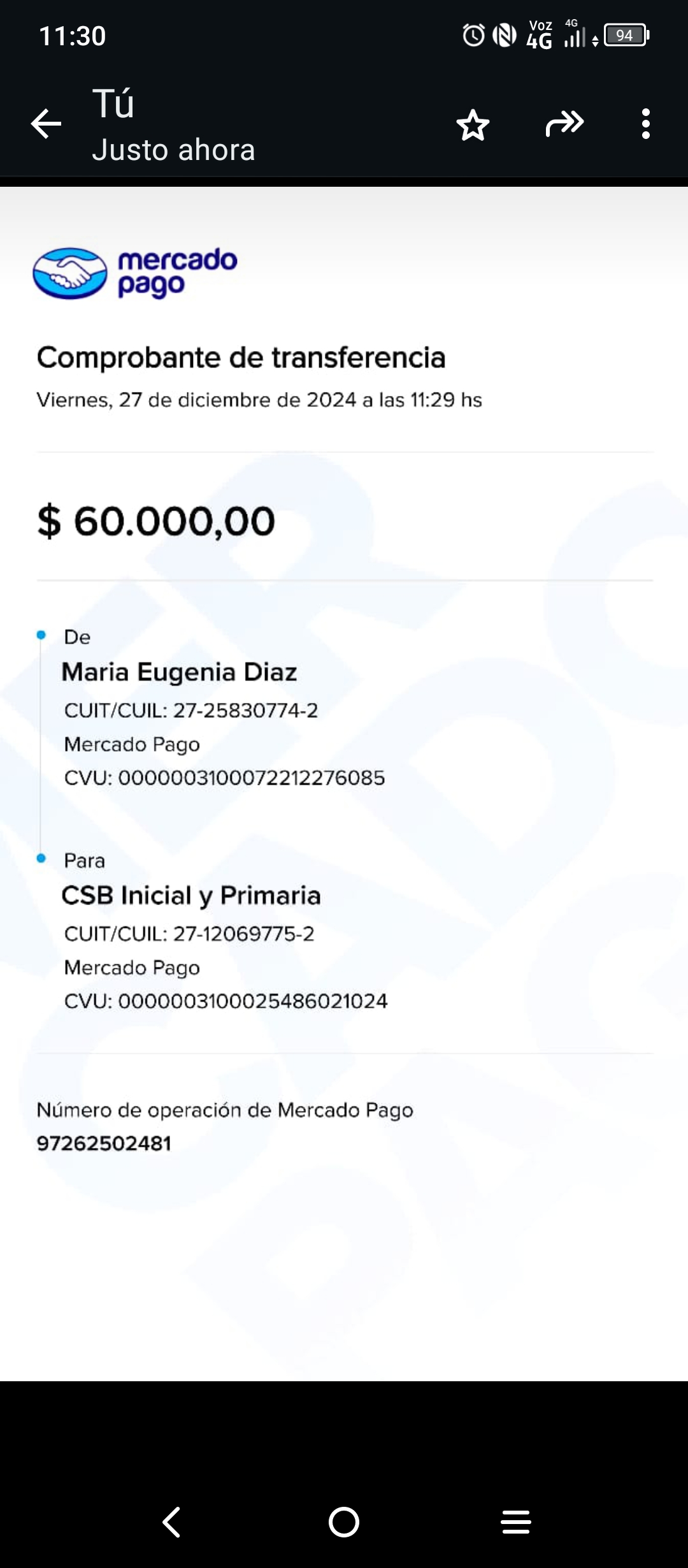
Task: Tap the alarm icon in status bar
Action: coord(473,36)
